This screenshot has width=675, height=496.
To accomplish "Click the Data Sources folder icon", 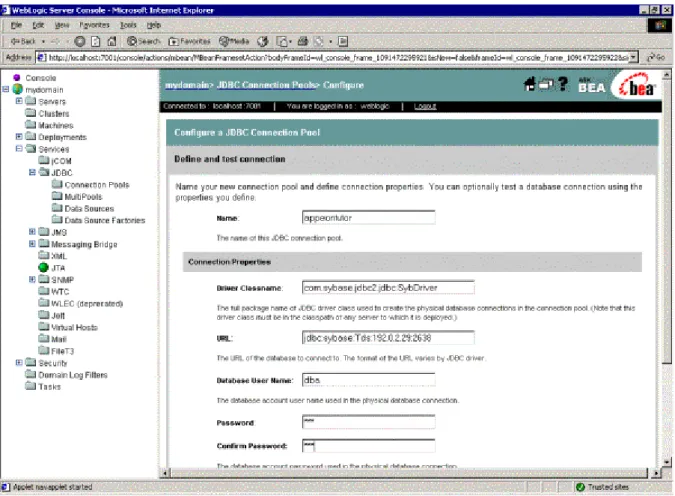I will (57, 208).
